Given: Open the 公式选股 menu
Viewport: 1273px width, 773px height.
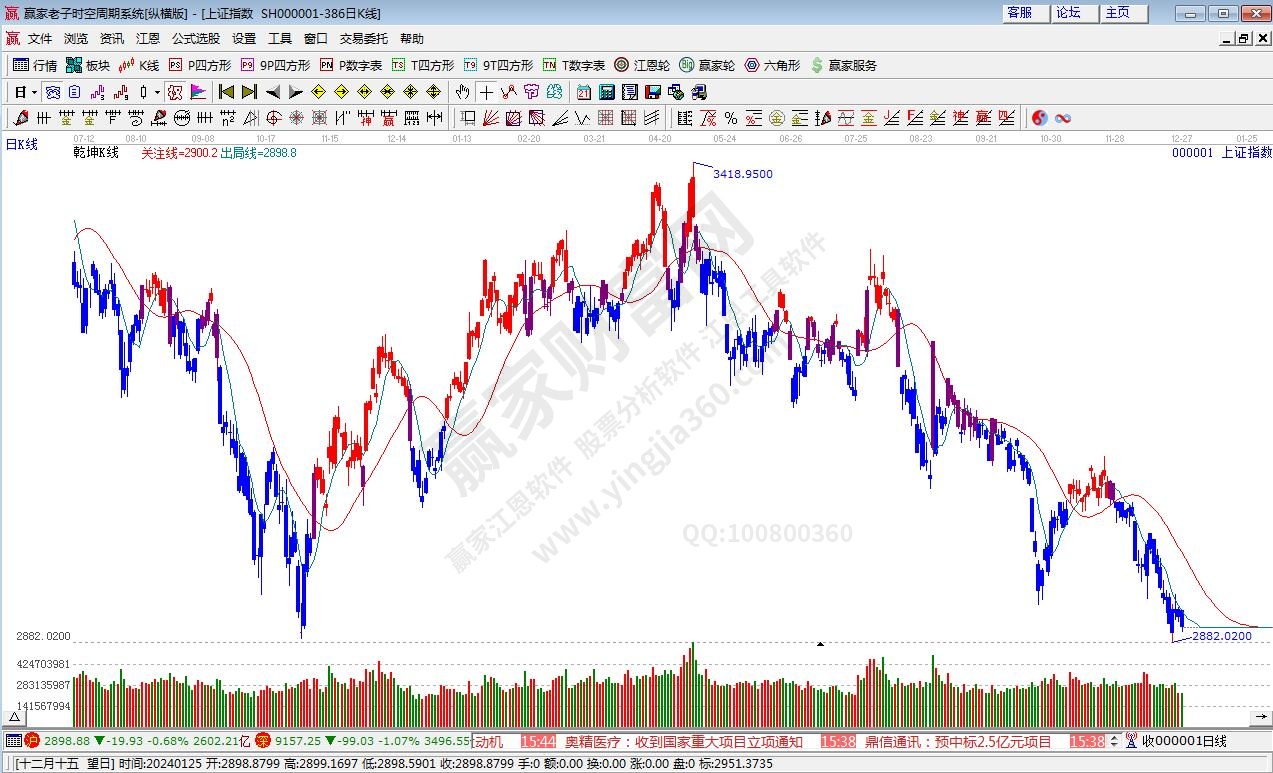Looking at the screenshot, I should pos(196,38).
